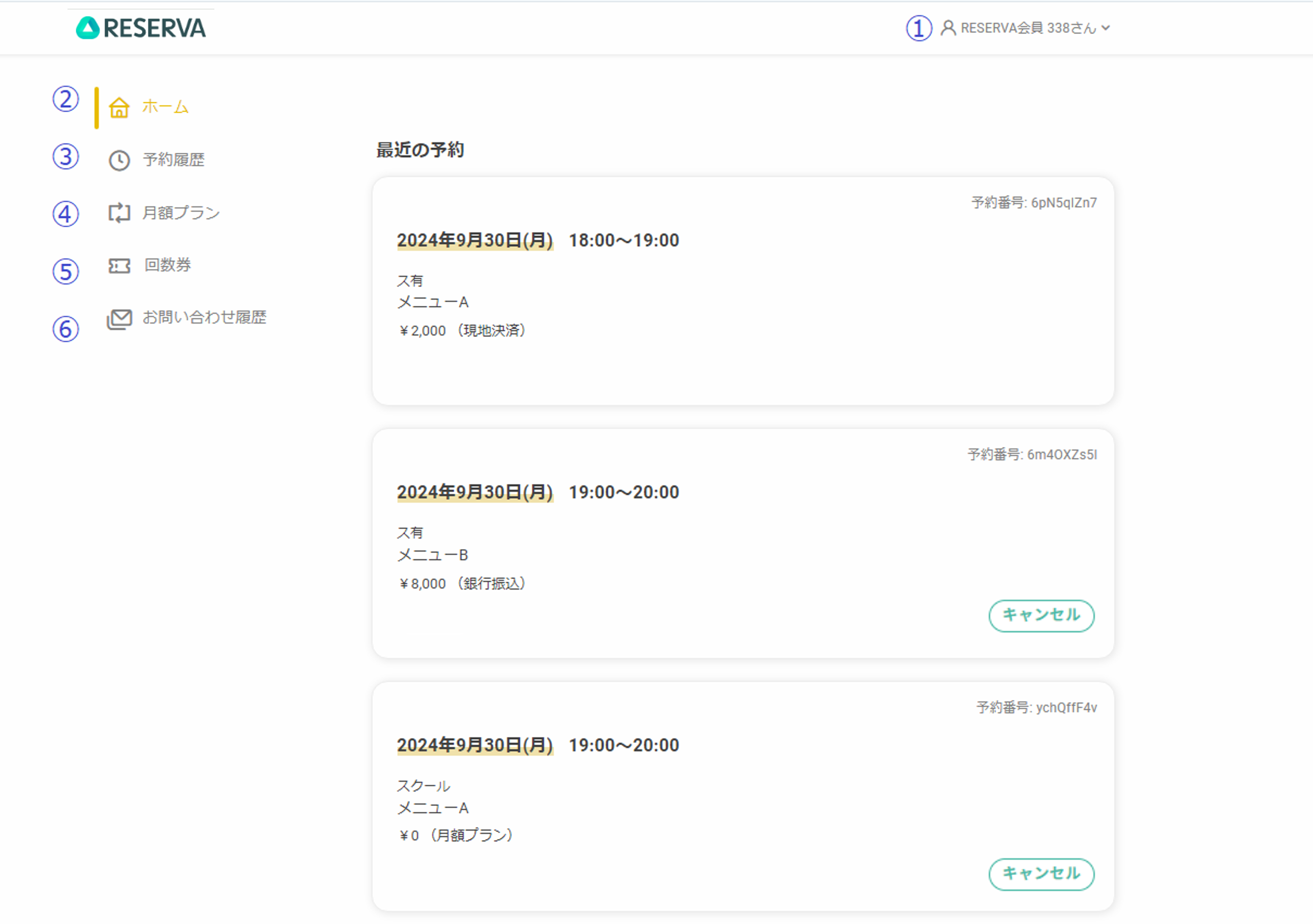Screen dimensions: 1313x924
Task: Open the 月額プラン menu item
Action: pyautogui.click(x=181, y=213)
